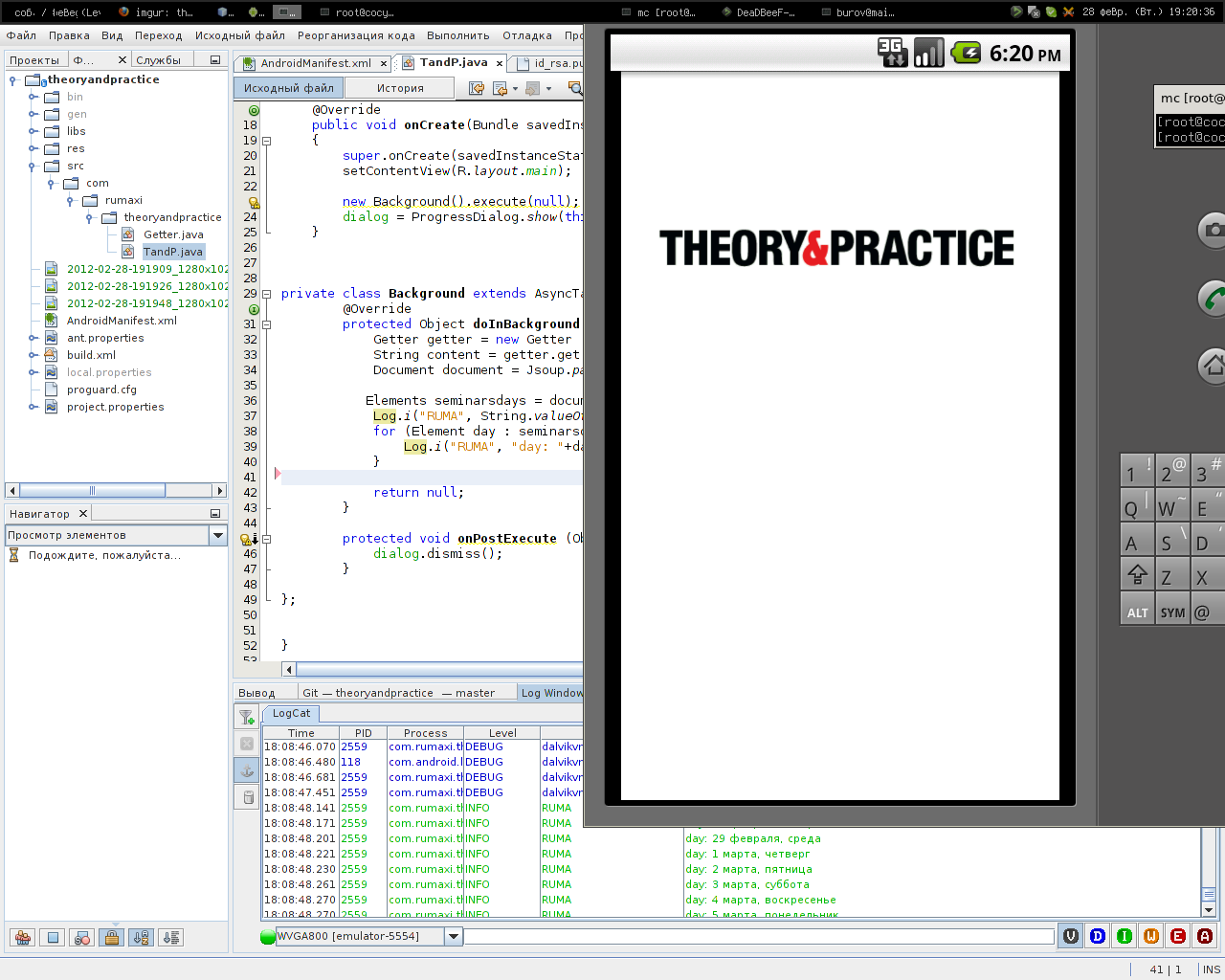The width and height of the screenshot is (1225, 980).
Task: Click the Warning (W) log level icon
Action: (x=1151, y=936)
